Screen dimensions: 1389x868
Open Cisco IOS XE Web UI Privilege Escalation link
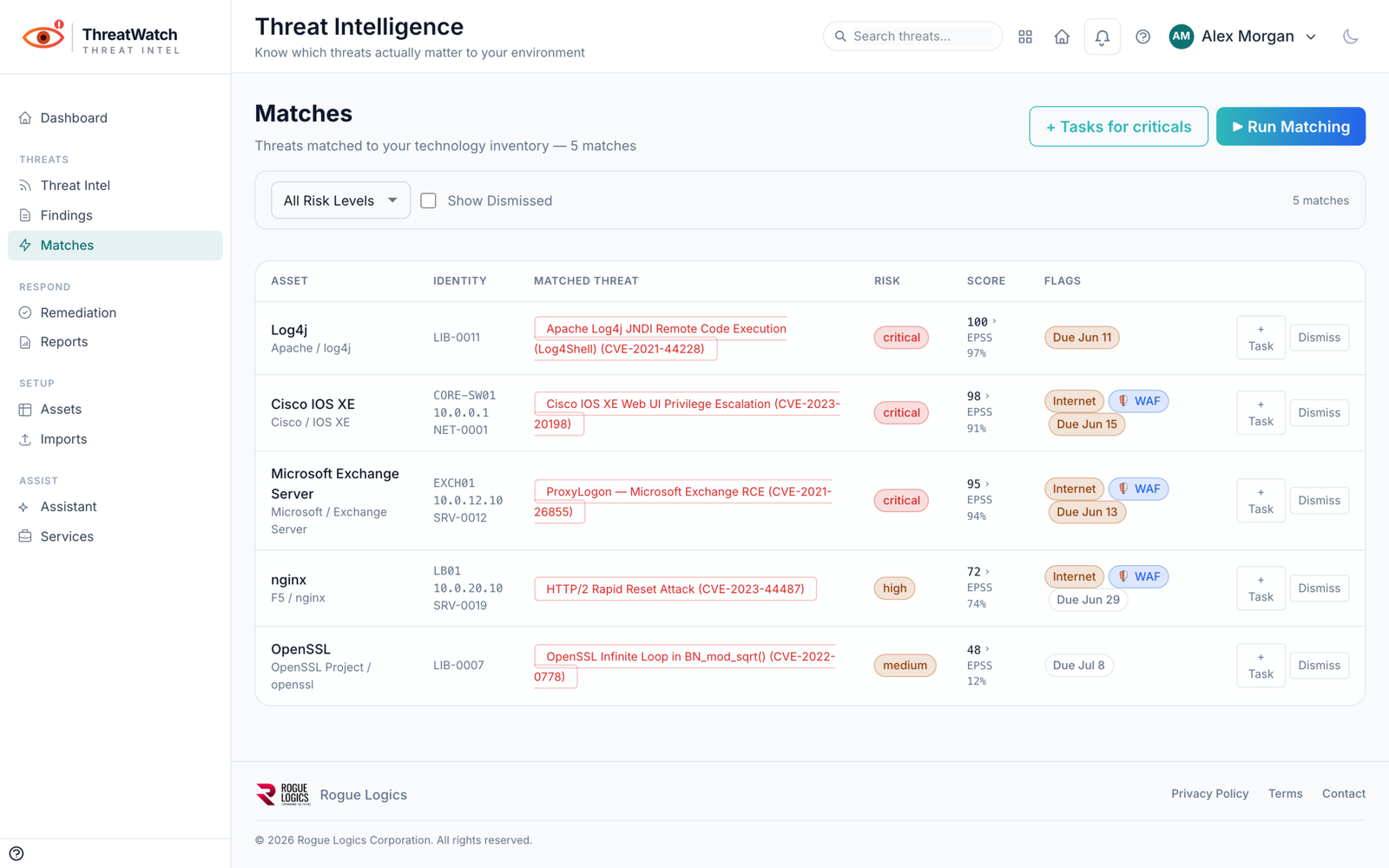click(x=687, y=414)
